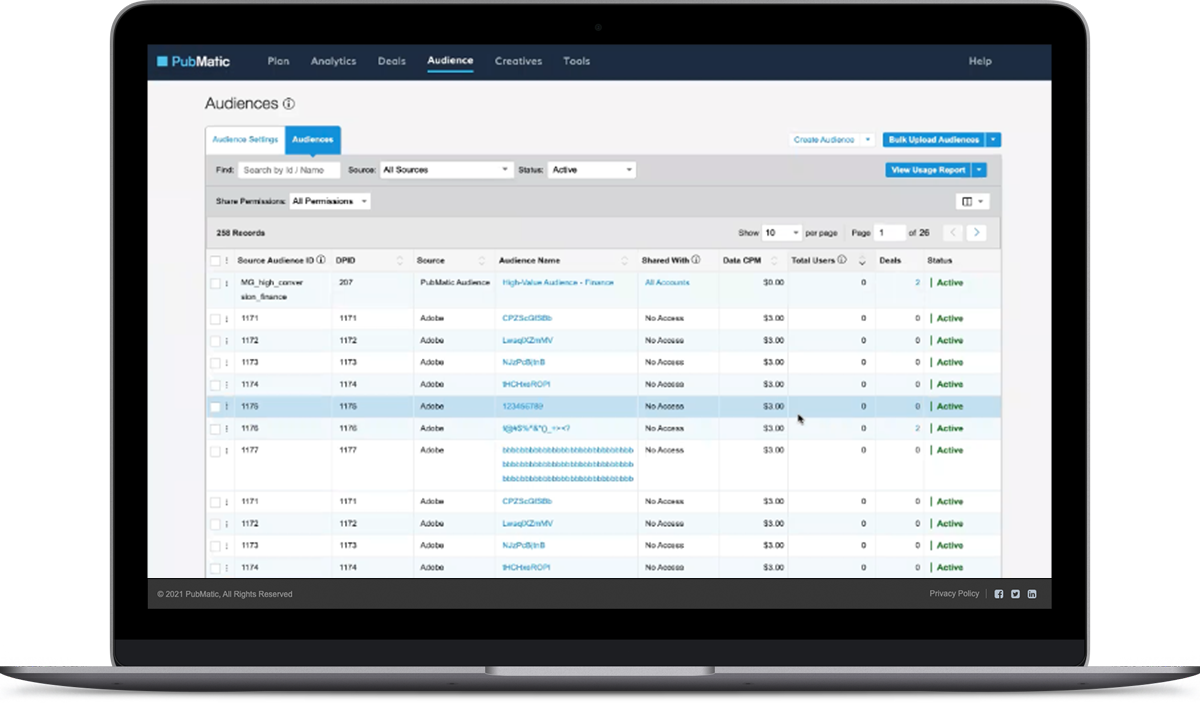Click the View Usage Report button
The width and height of the screenshot is (1200, 703).
(928, 170)
